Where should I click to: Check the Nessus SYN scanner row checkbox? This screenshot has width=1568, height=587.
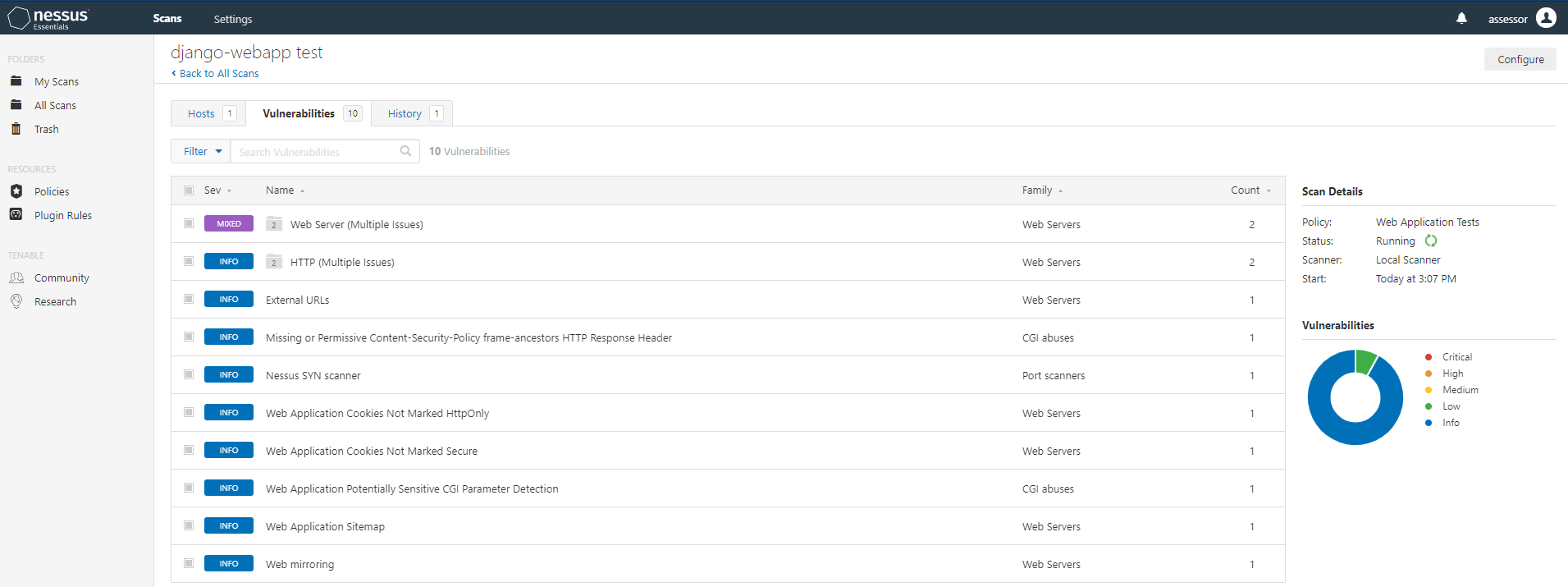coord(189,374)
